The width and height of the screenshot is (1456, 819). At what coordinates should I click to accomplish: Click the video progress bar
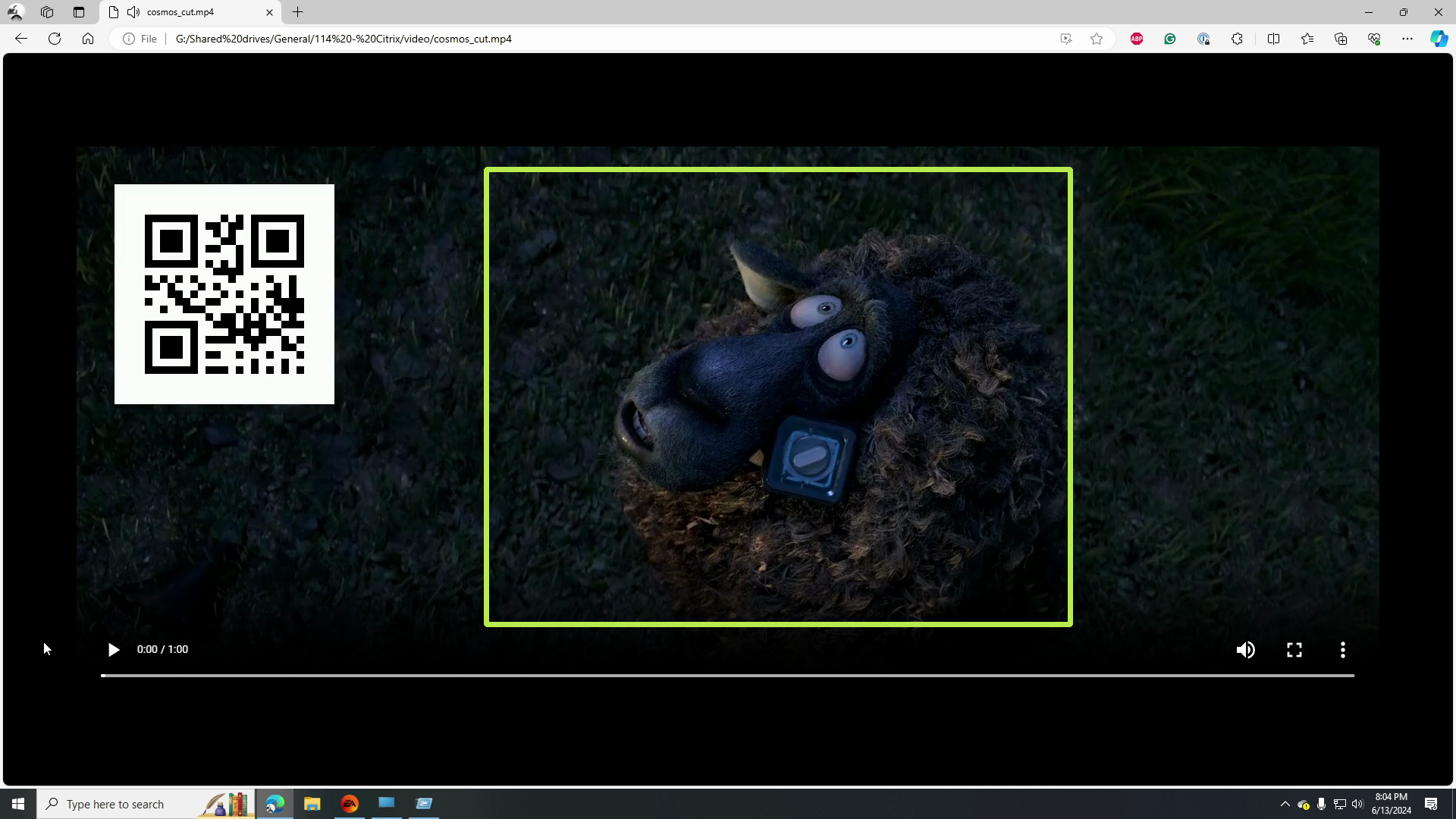pos(727,675)
